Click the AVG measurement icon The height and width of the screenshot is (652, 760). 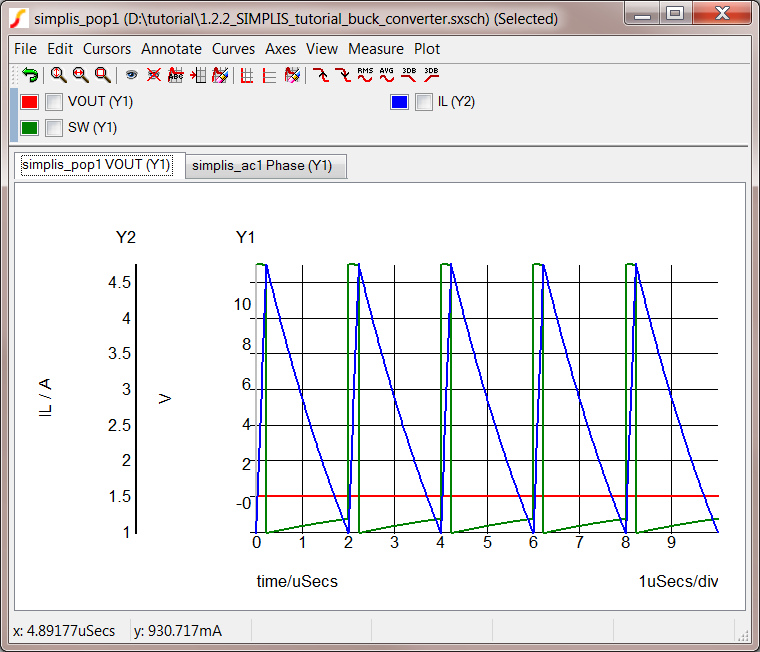pos(387,75)
